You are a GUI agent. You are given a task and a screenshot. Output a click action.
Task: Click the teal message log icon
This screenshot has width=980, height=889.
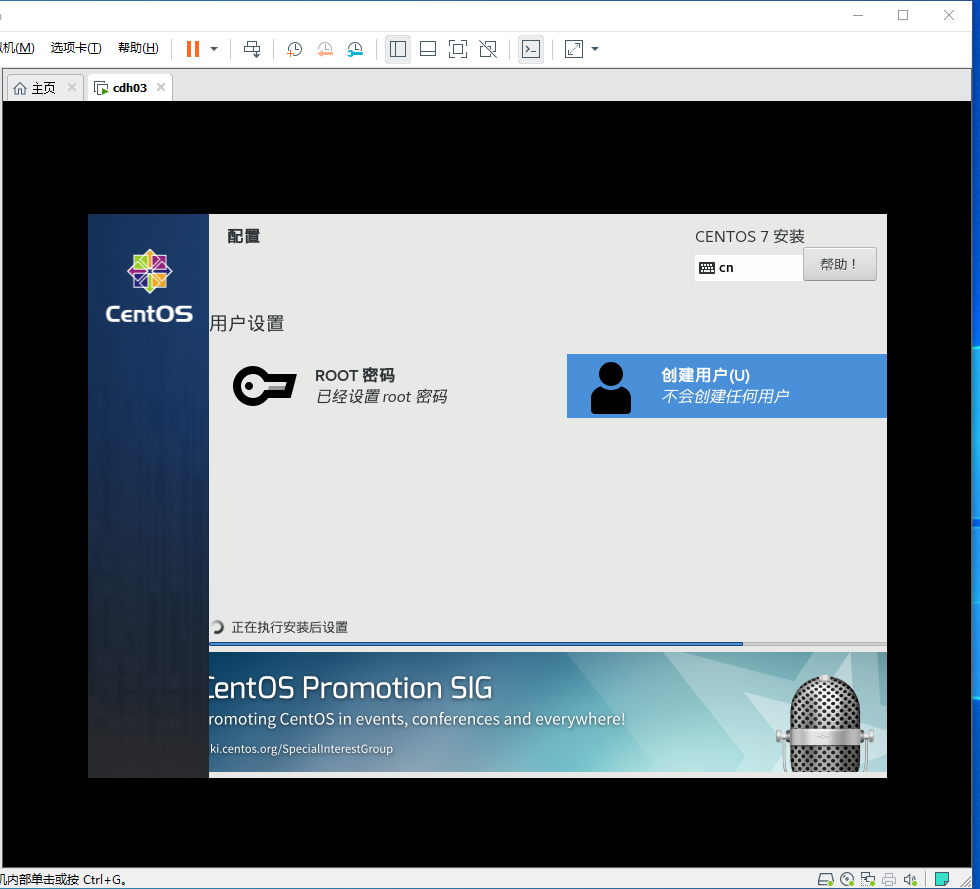coord(942,878)
